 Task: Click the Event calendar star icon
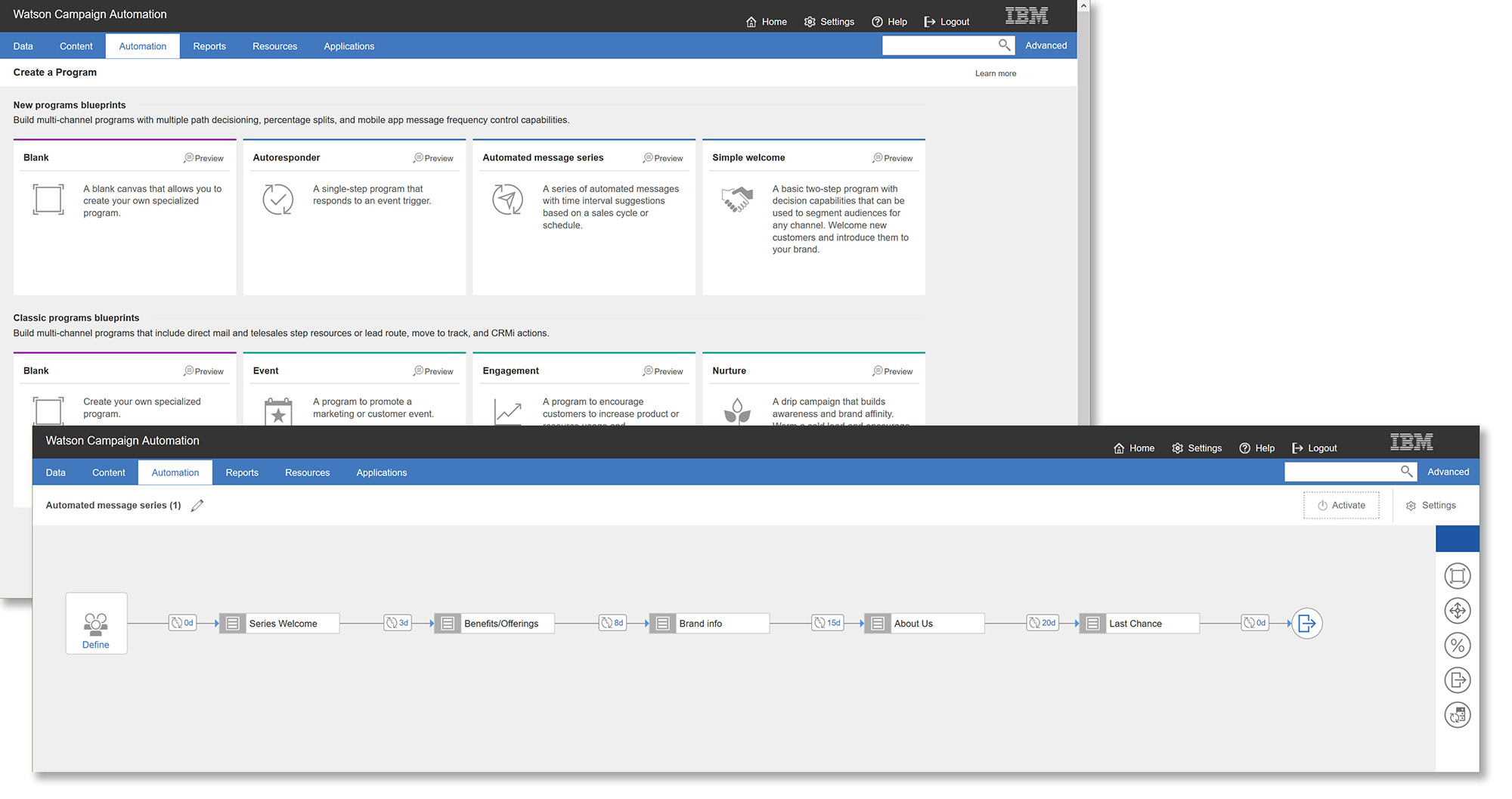278,412
